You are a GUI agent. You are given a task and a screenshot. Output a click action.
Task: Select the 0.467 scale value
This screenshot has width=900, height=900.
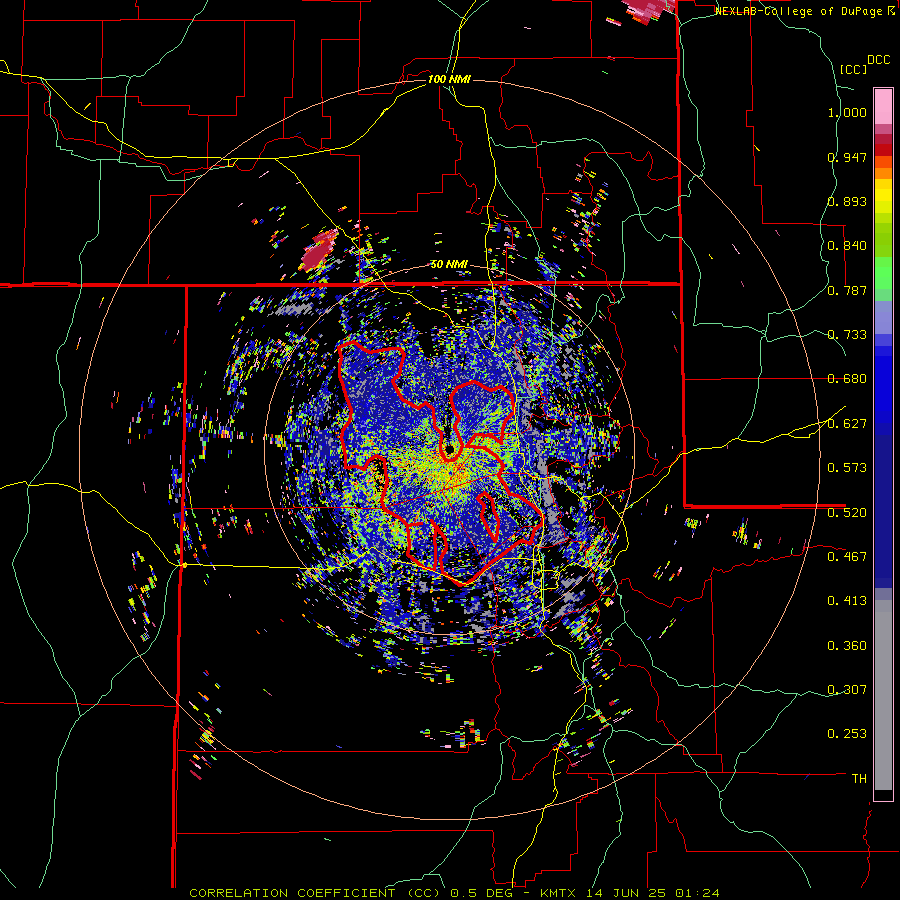[847, 556]
